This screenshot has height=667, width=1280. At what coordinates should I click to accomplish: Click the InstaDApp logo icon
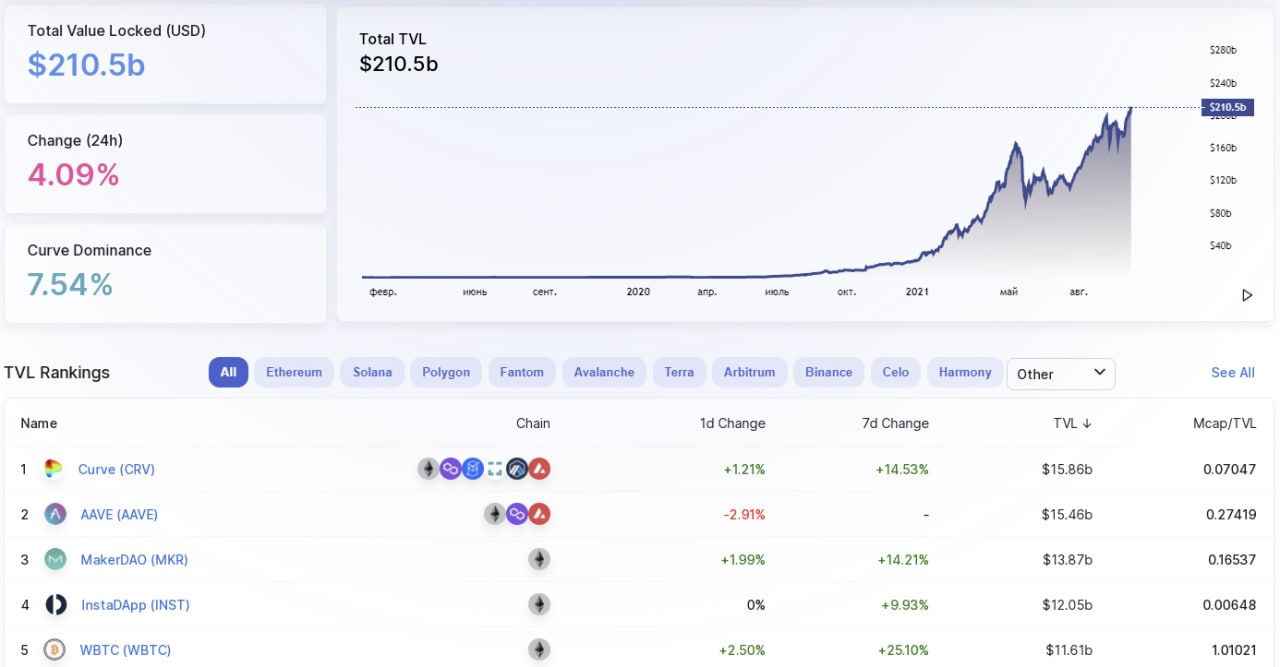[55, 604]
